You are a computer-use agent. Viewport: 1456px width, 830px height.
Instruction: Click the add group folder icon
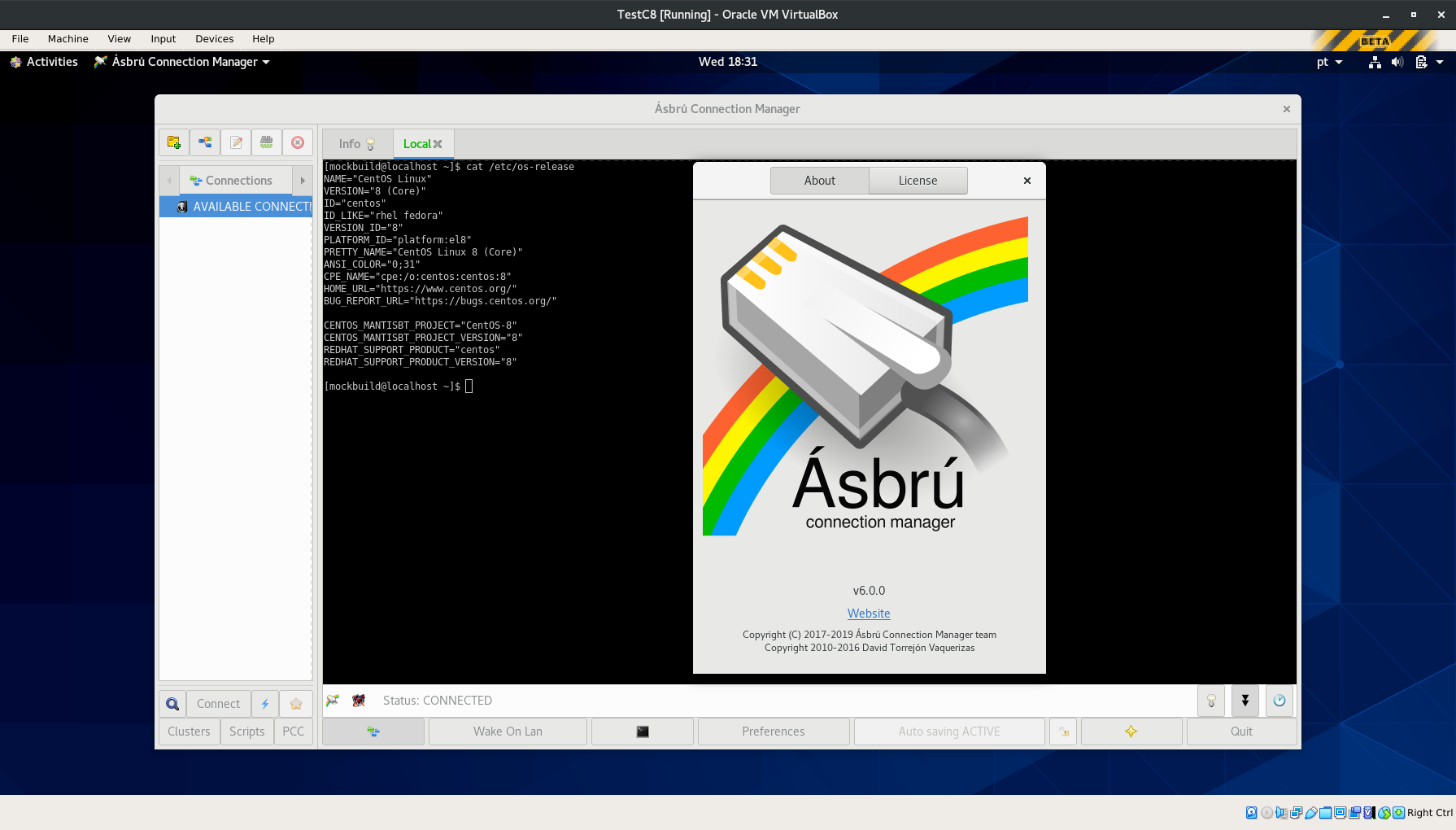coord(173,142)
